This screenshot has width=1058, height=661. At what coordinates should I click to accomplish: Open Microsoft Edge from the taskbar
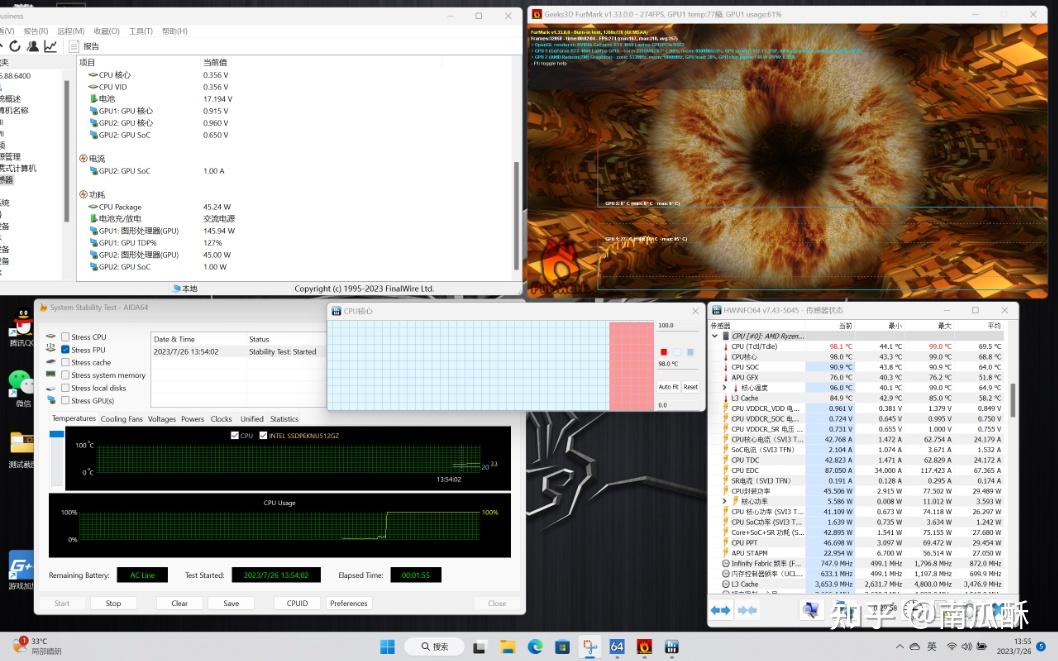[x=535, y=647]
